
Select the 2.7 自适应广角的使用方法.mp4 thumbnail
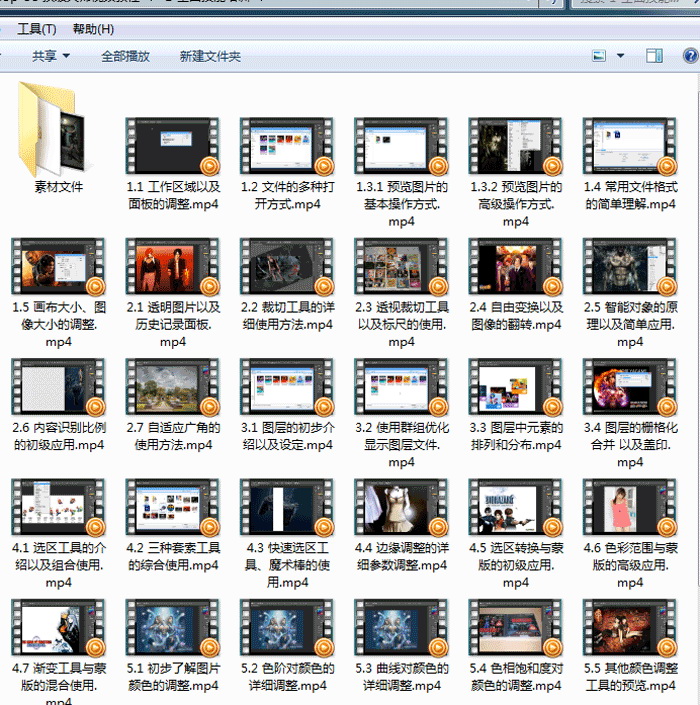pos(172,387)
